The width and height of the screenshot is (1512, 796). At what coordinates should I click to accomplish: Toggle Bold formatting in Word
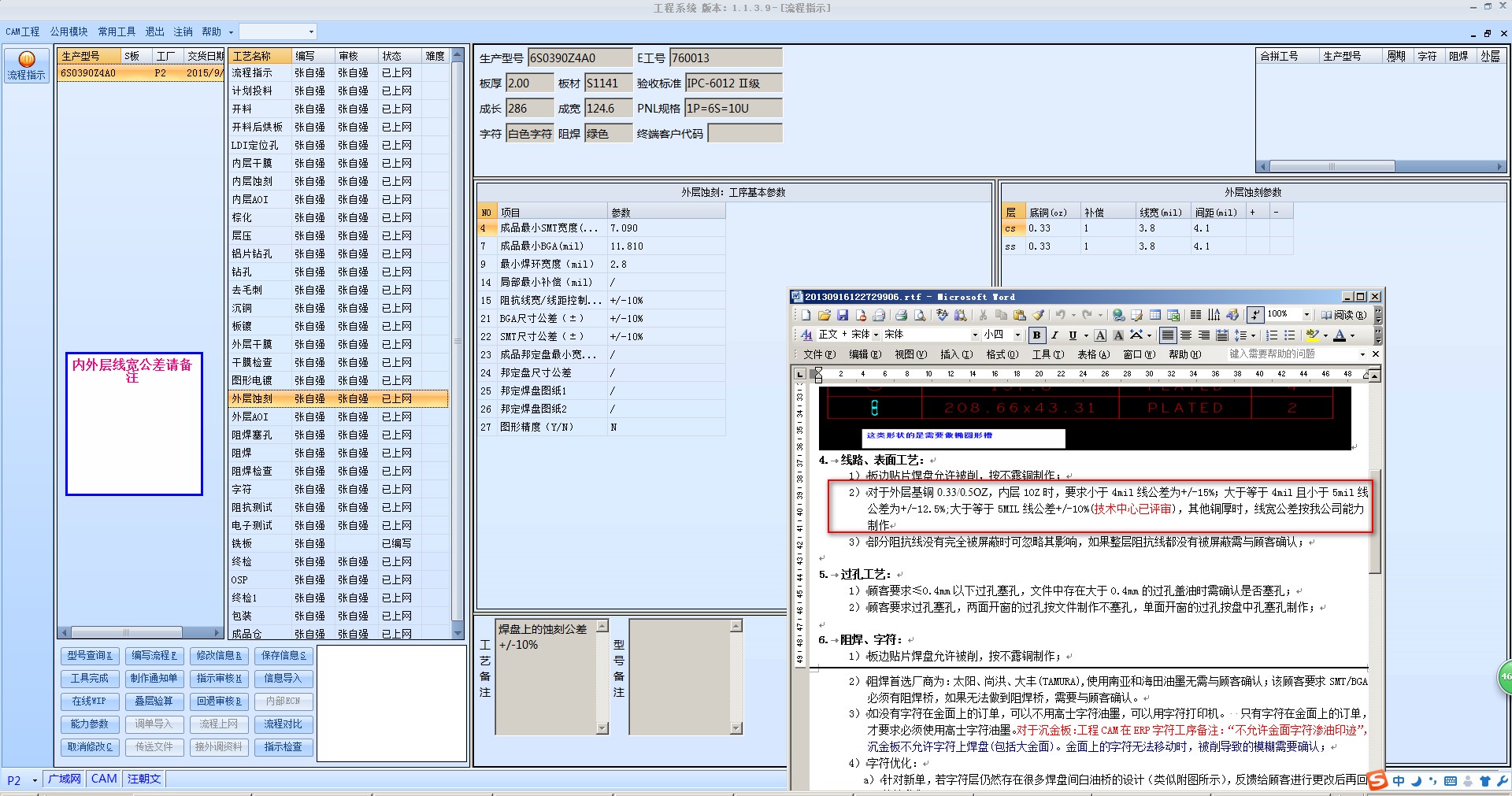pyautogui.click(x=1037, y=335)
